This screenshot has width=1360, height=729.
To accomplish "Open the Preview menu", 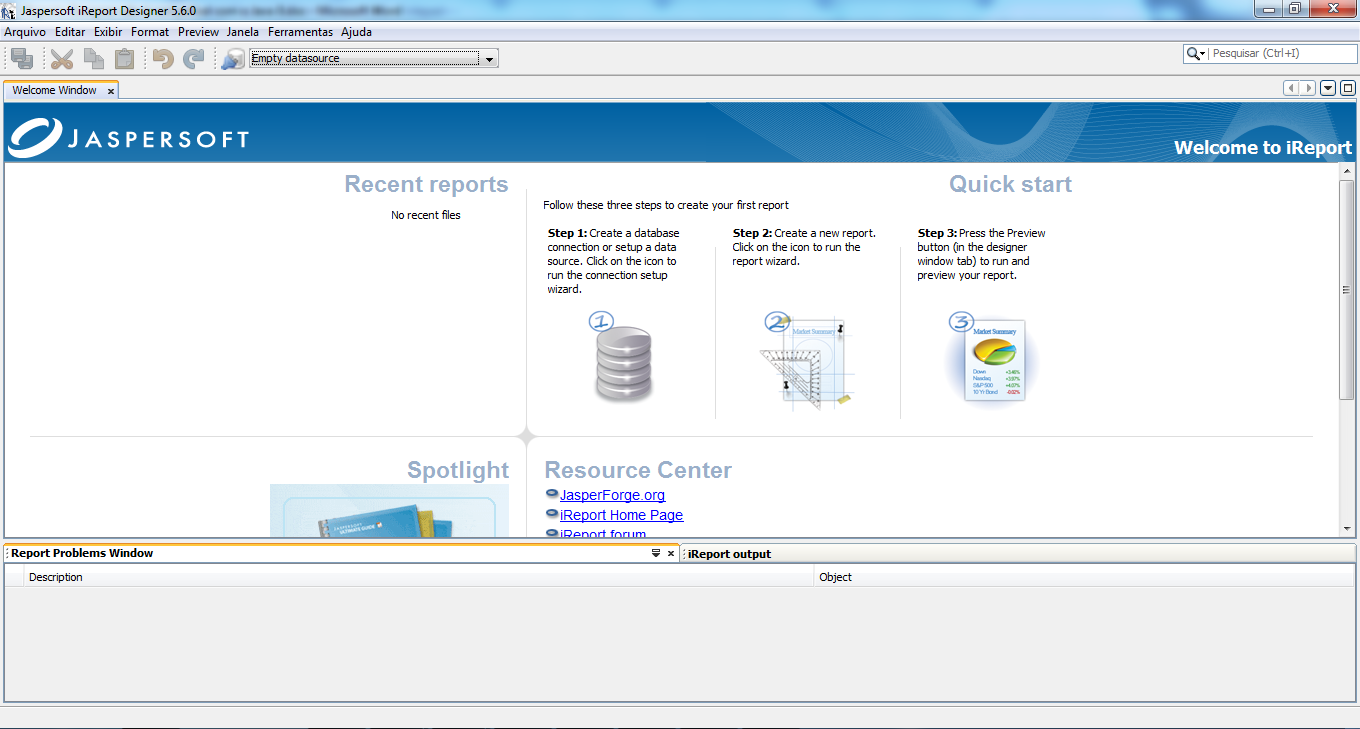I will tap(198, 32).
